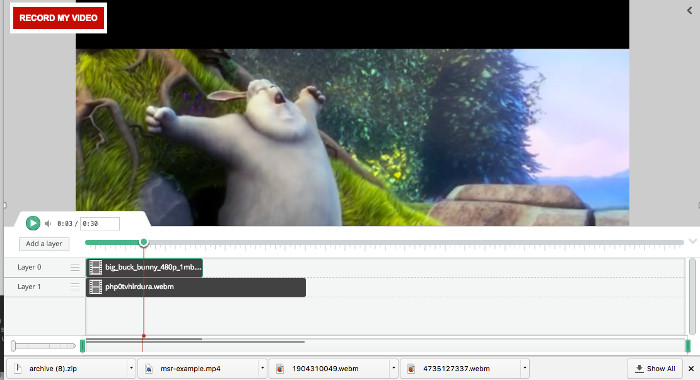
Task: Expand the timeline options chevron at right of ruler
Action: [693, 241]
